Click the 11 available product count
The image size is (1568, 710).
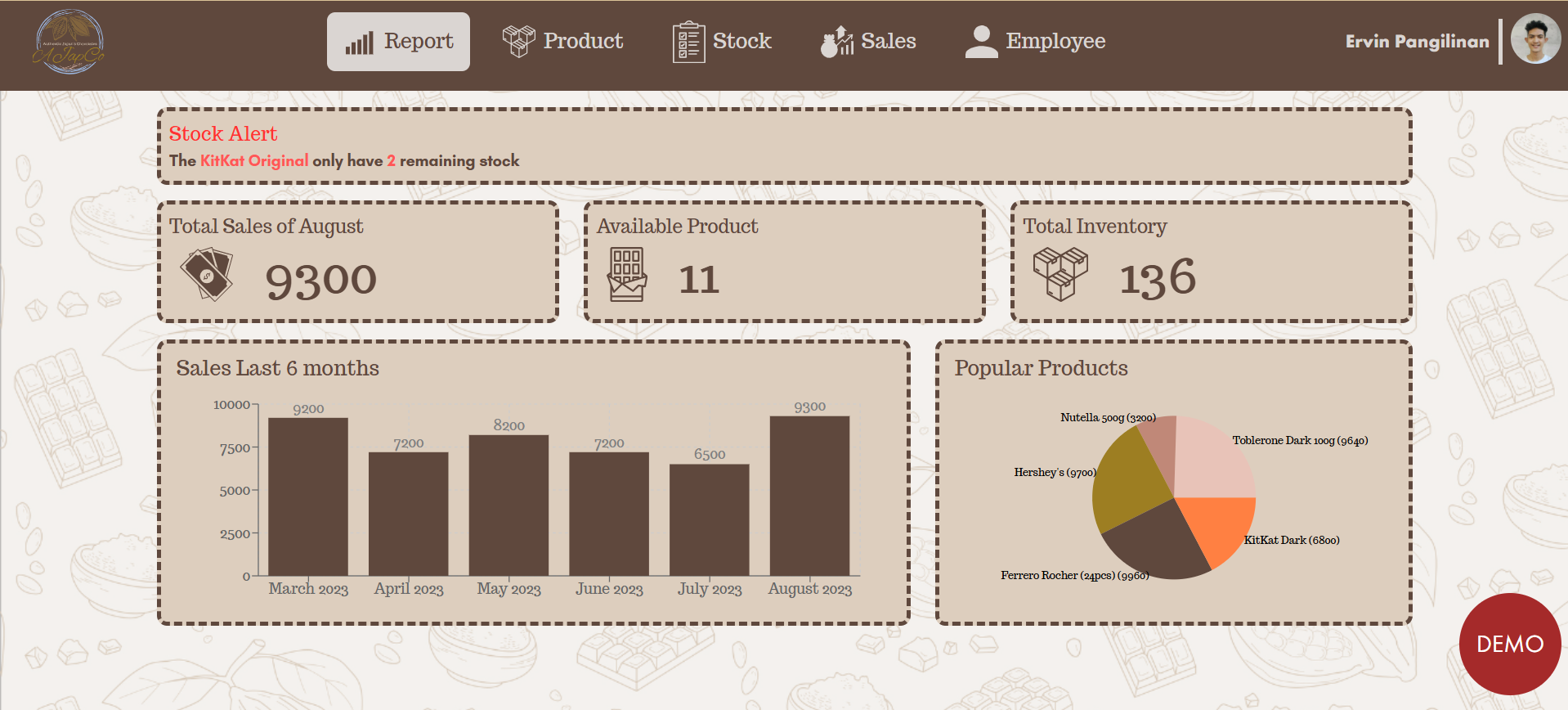click(699, 280)
